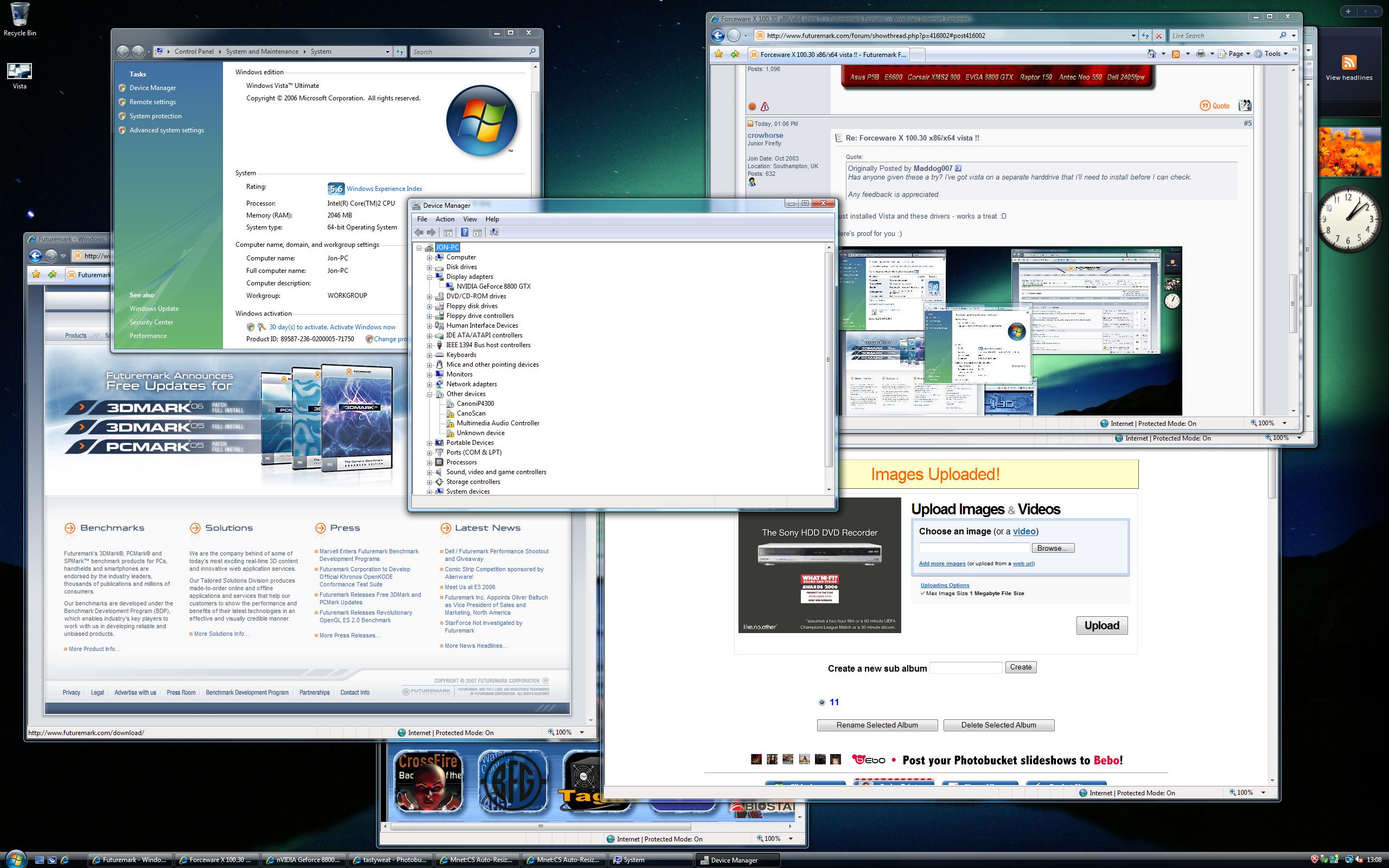Open new blank tab in Forceware IE window
This screenshot has width=1389, height=868.
click(x=918, y=55)
